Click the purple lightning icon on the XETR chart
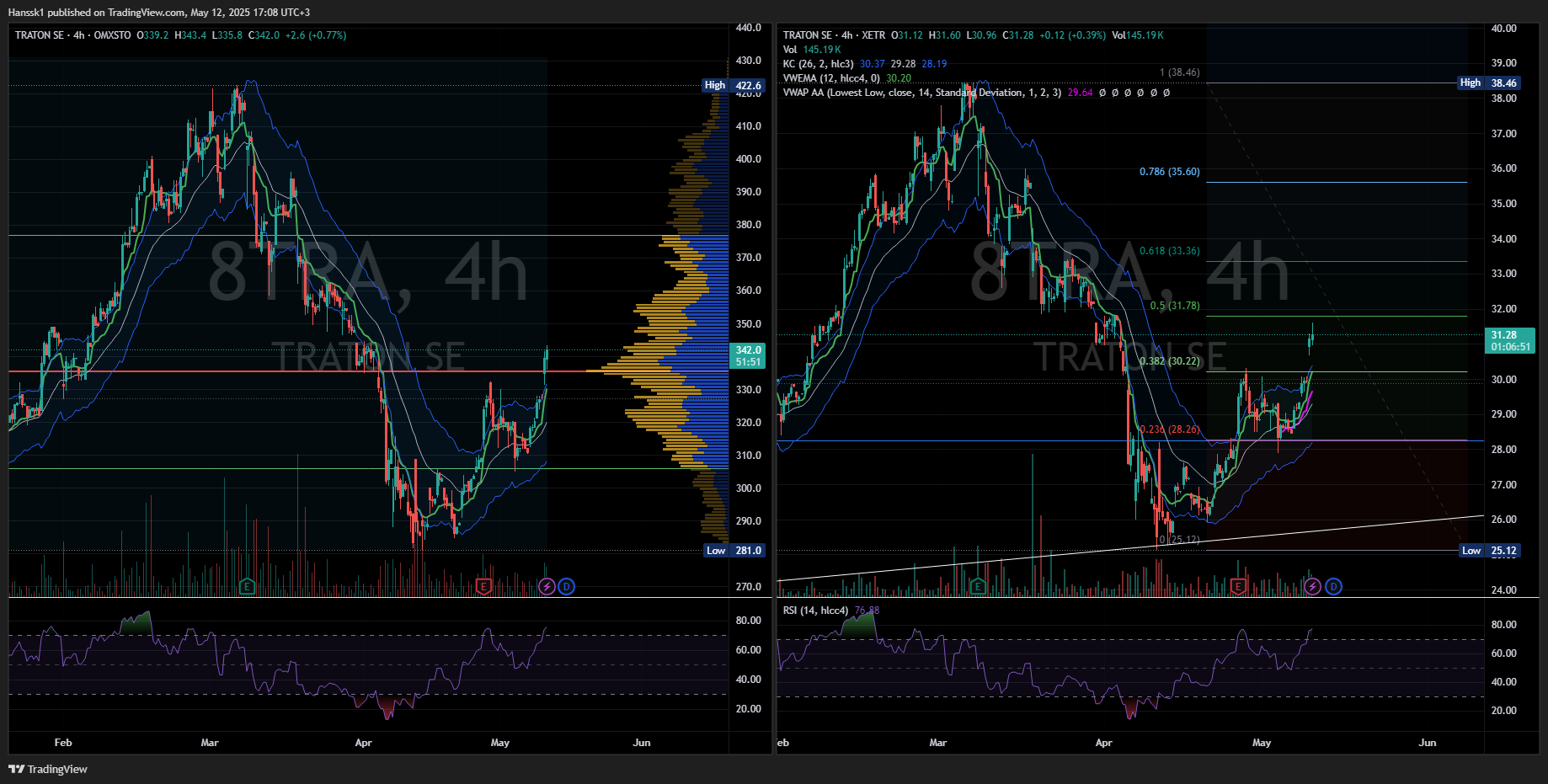This screenshot has width=1548, height=784. coord(1313,586)
